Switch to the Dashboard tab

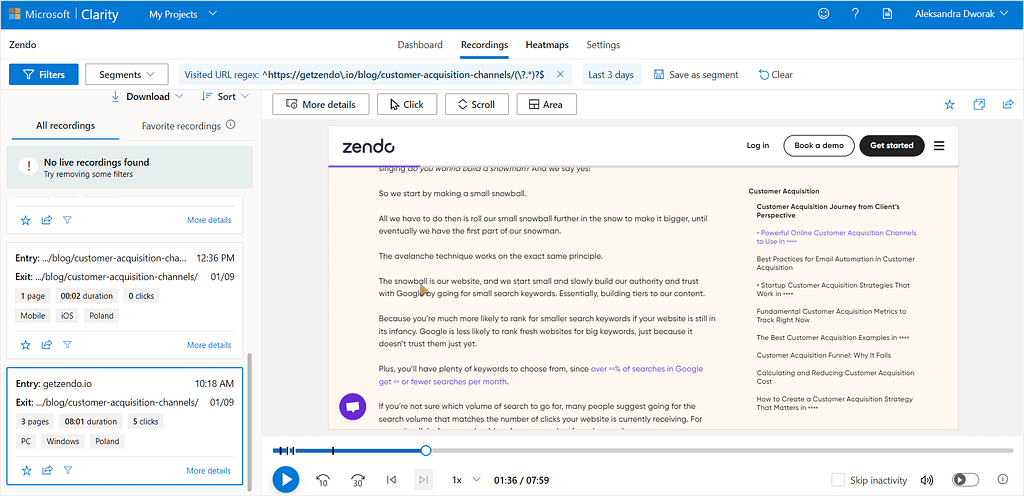420,45
